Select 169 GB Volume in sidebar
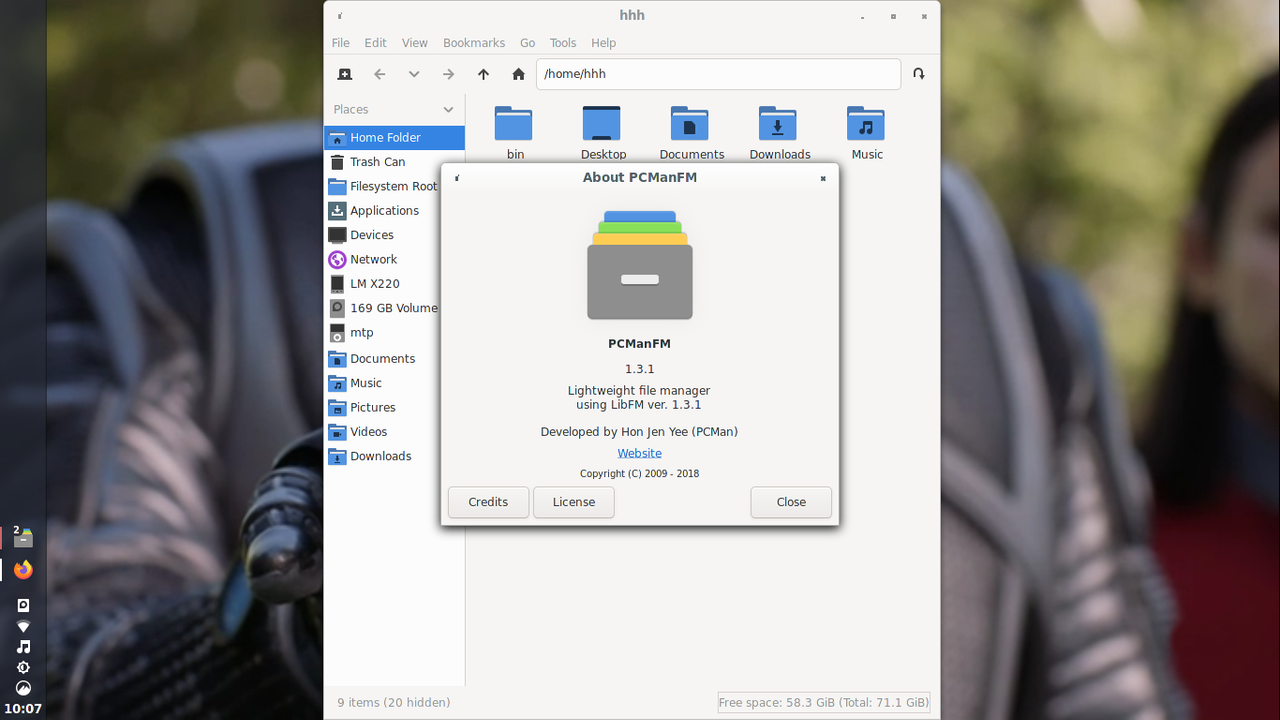Viewport: 1280px width, 720px height. 394,308
